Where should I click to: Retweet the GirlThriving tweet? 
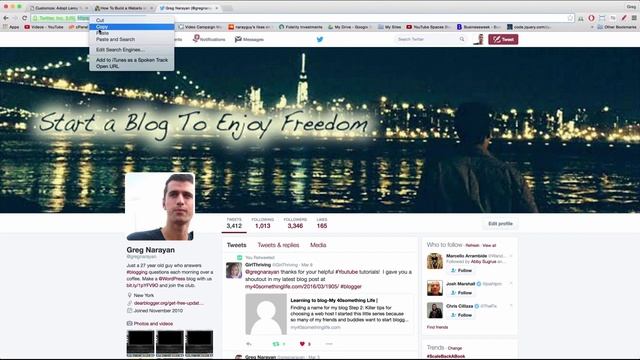(x=276, y=344)
